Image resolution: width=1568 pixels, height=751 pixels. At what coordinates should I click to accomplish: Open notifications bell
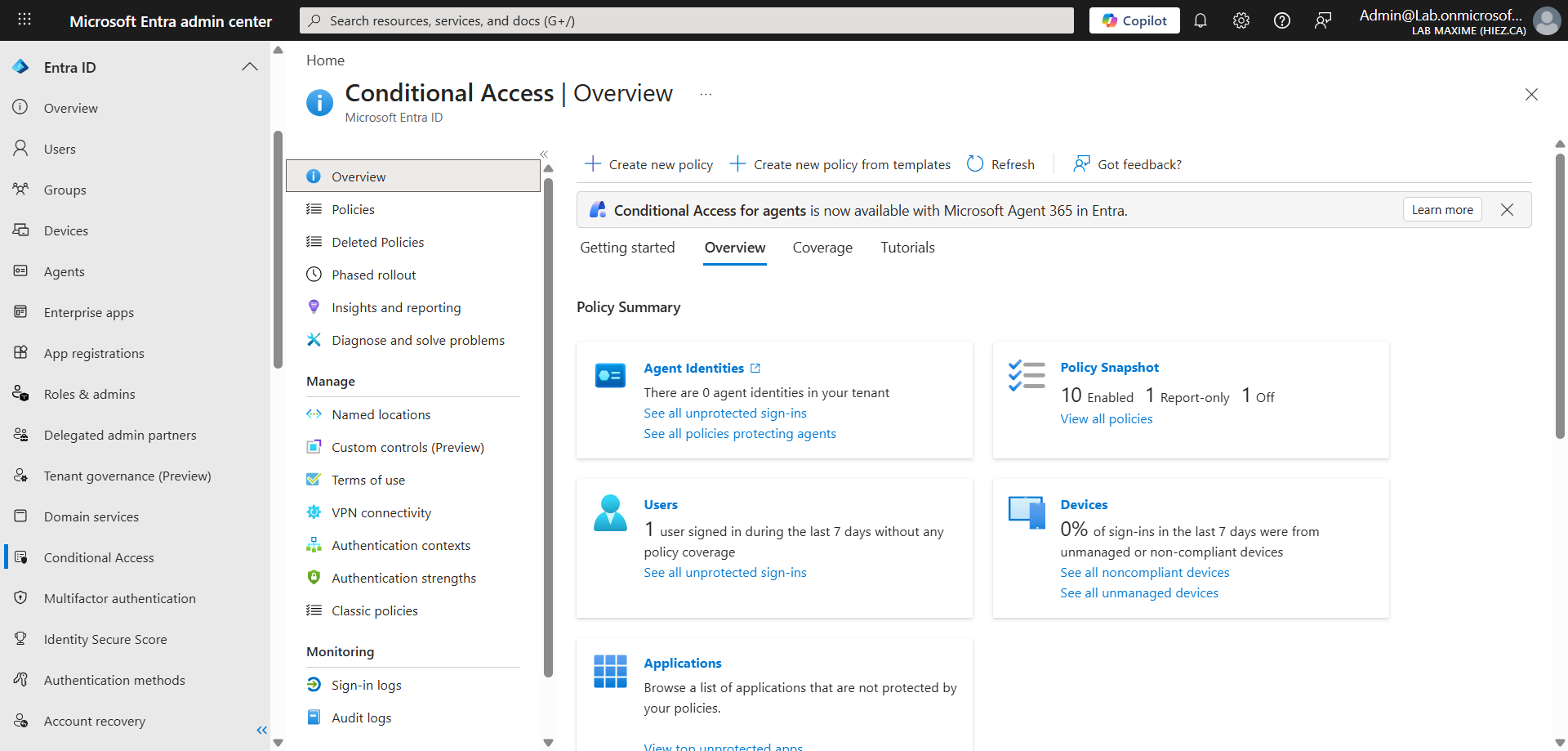pyautogui.click(x=1200, y=20)
